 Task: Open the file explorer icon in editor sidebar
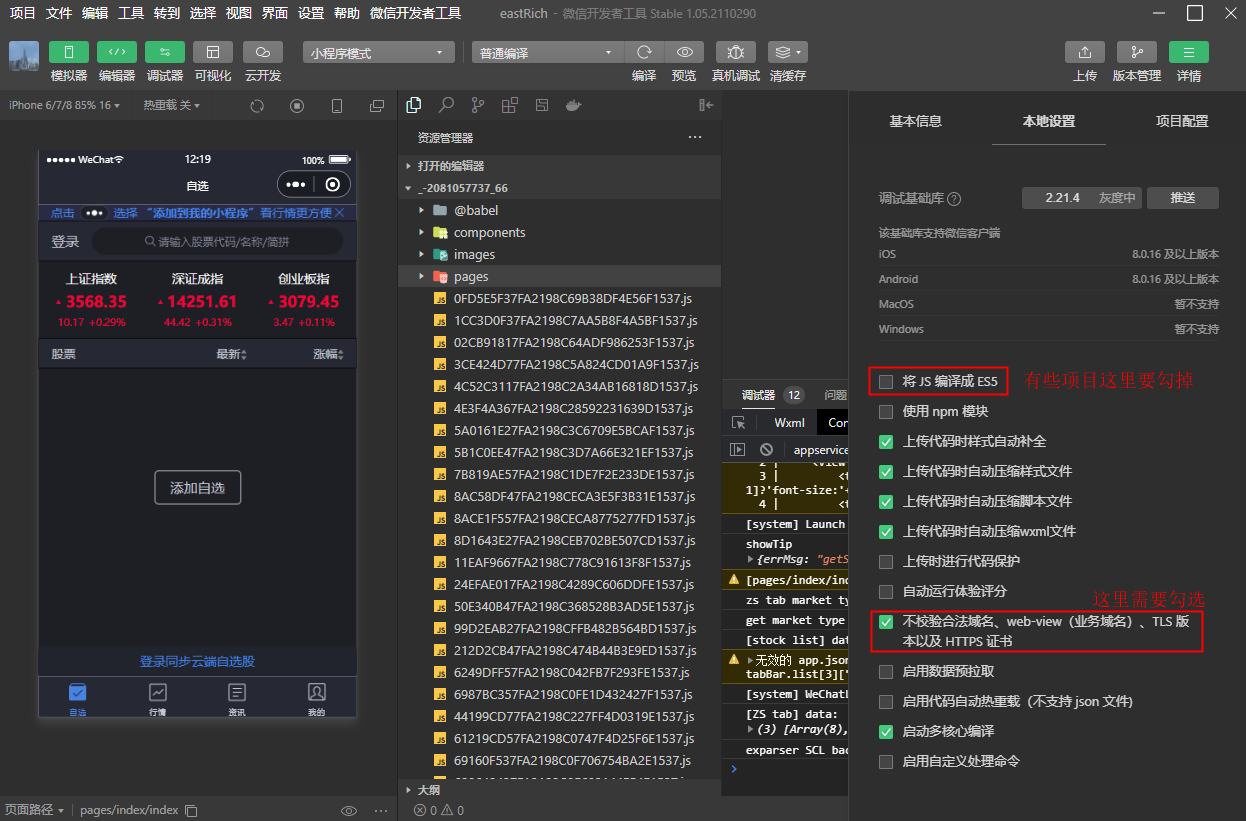(414, 105)
